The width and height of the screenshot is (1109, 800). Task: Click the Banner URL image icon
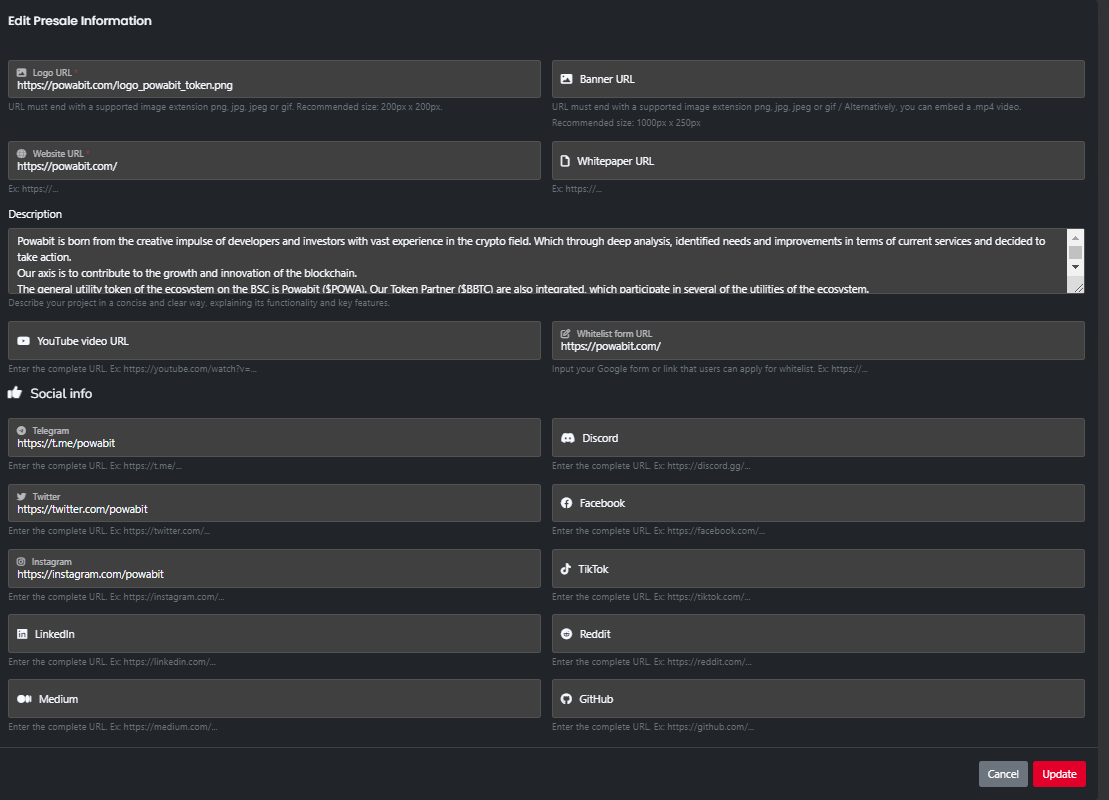click(x=567, y=79)
